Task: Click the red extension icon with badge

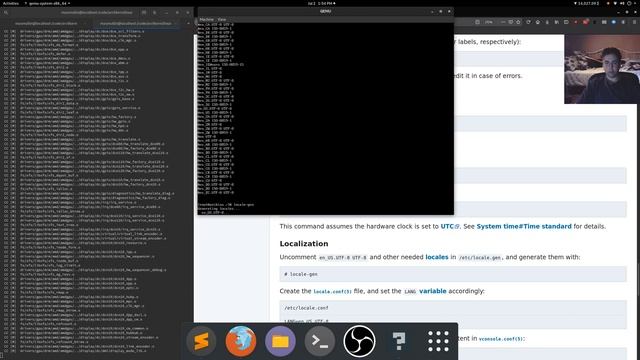Action: (x=585, y=22)
